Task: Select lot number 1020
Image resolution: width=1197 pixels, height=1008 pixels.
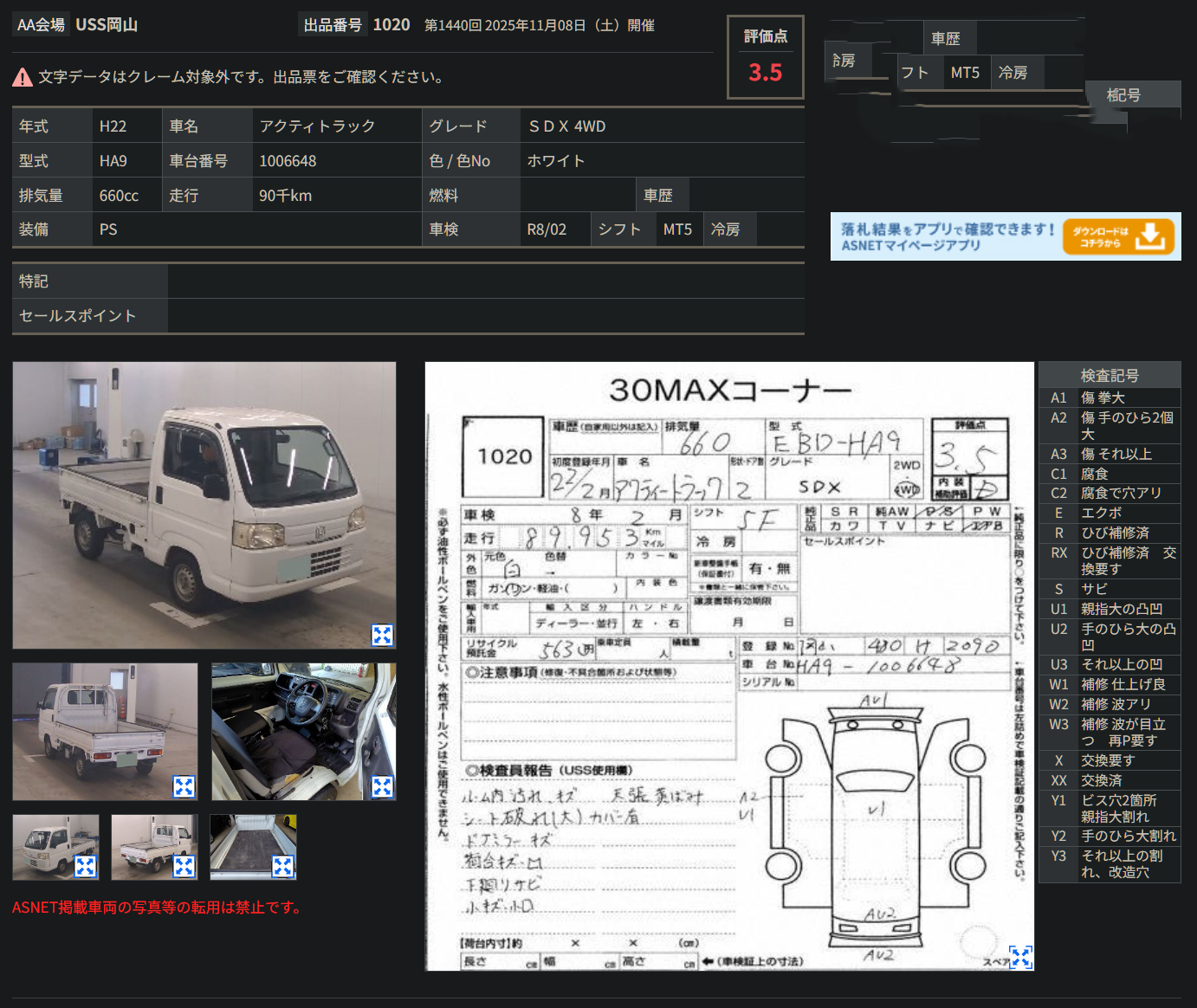Action: tap(391, 25)
